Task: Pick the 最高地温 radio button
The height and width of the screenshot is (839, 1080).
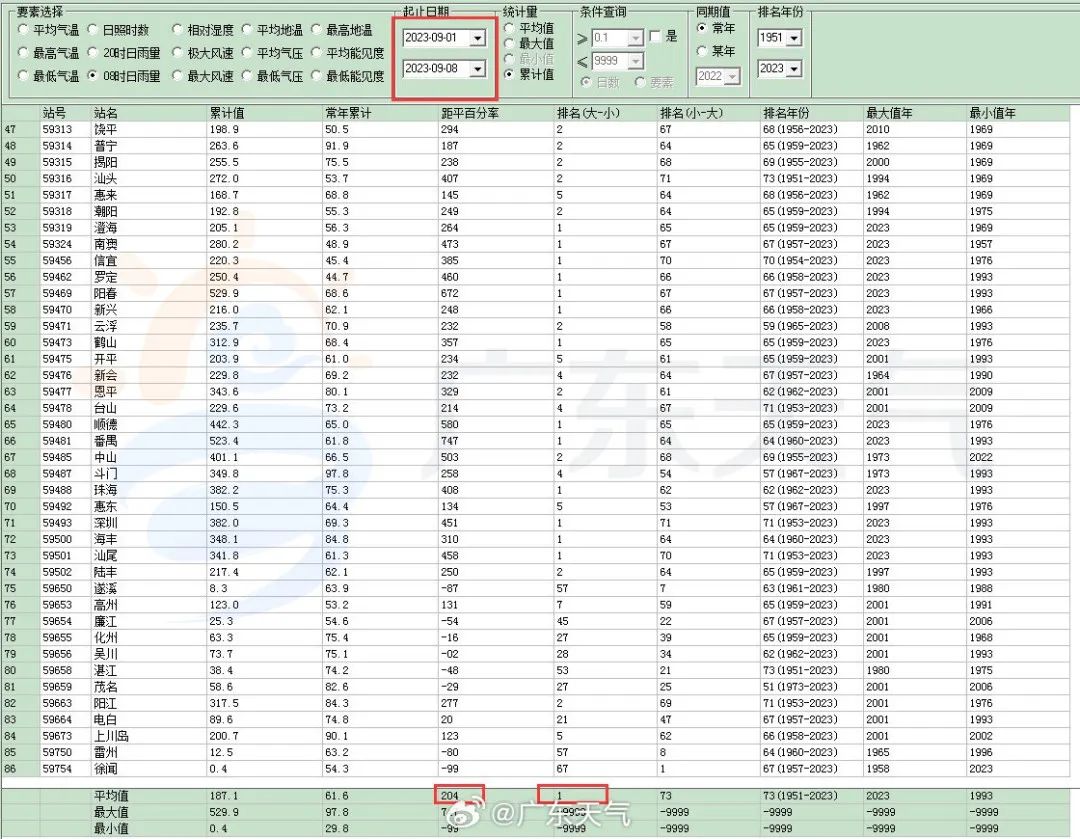Action: click(316, 30)
